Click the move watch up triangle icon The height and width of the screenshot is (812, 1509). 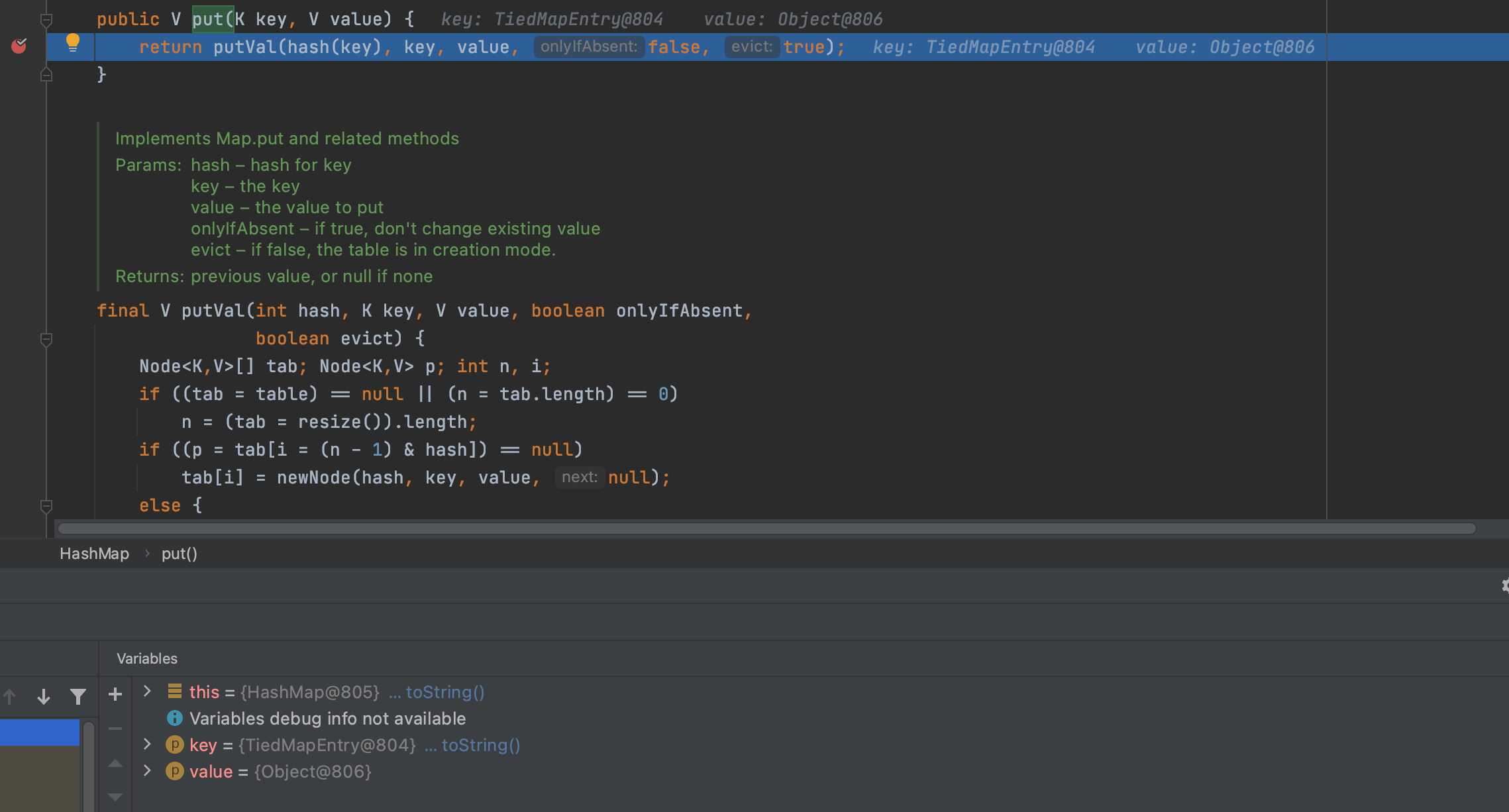[115, 763]
